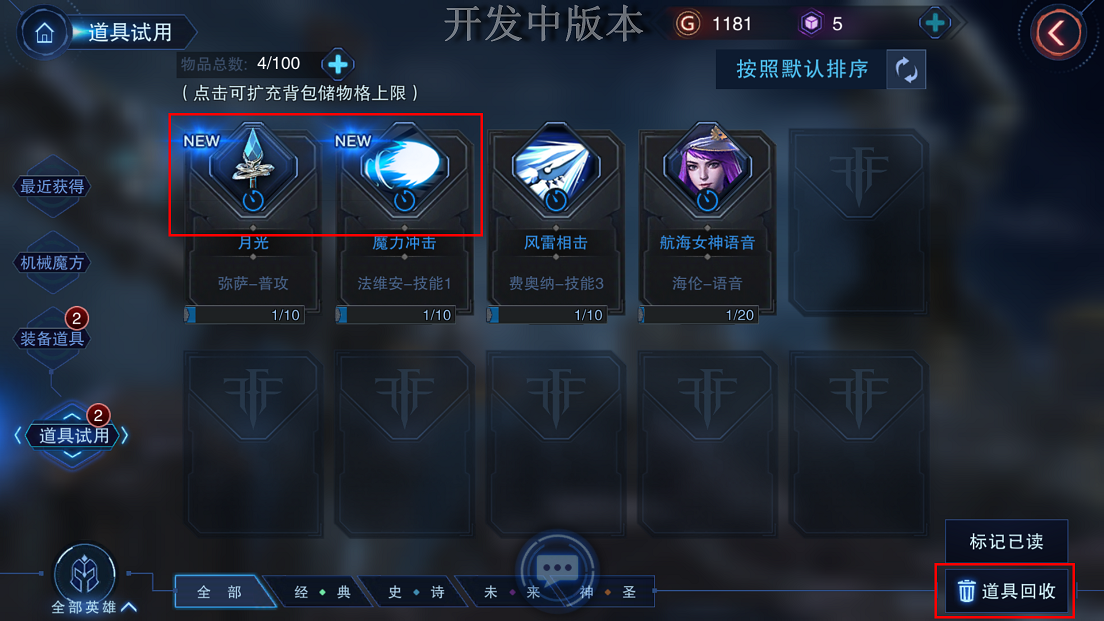Click the 道具回收 recycle button
1104x621 pixels.
click(x=1005, y=591)
